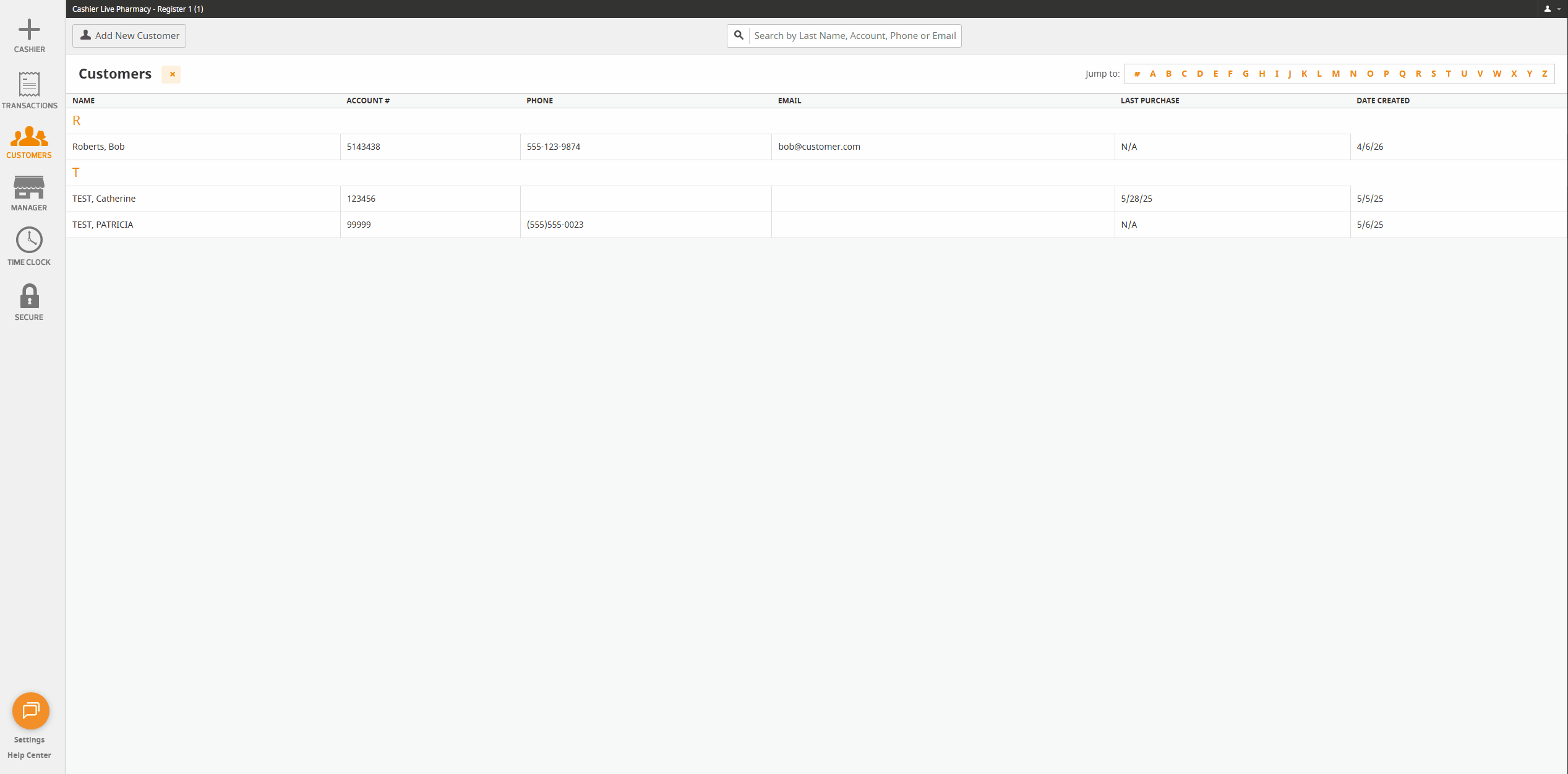Image resolution: width=1568 pixels, height=774 pixels.
Task: Open the Help Center
Action: [29, 755]
